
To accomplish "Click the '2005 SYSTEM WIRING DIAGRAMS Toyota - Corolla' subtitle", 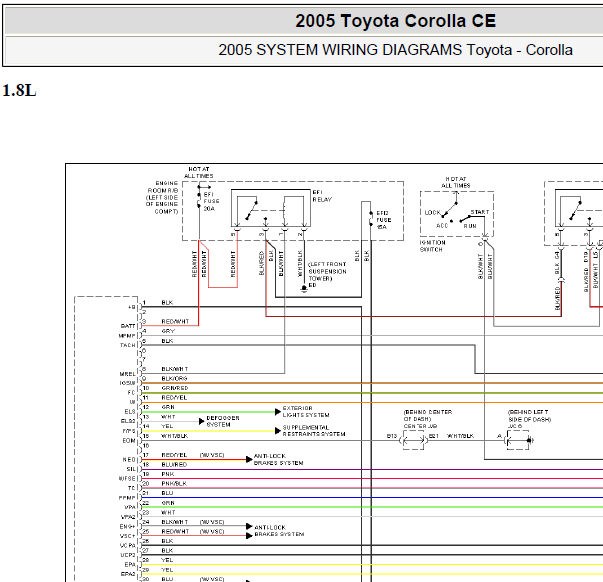I will coord(395,50).
